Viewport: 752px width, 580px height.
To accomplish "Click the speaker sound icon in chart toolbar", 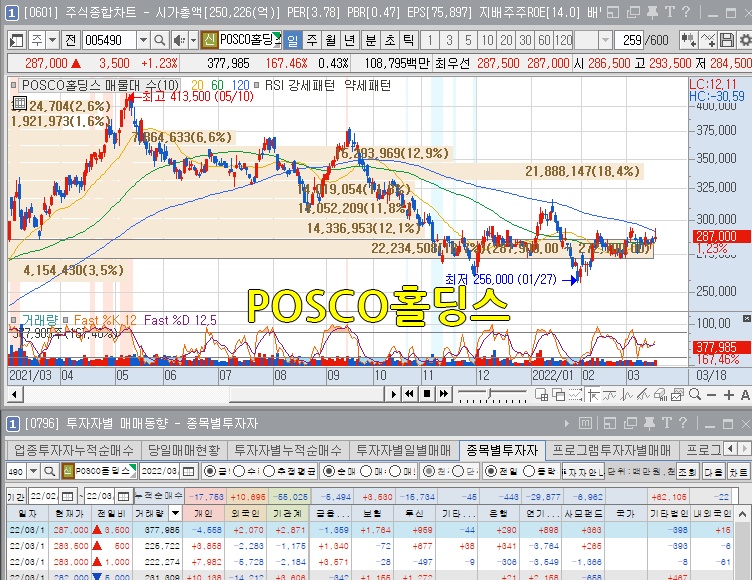I will pyautogui.click(x=179, y=40).
